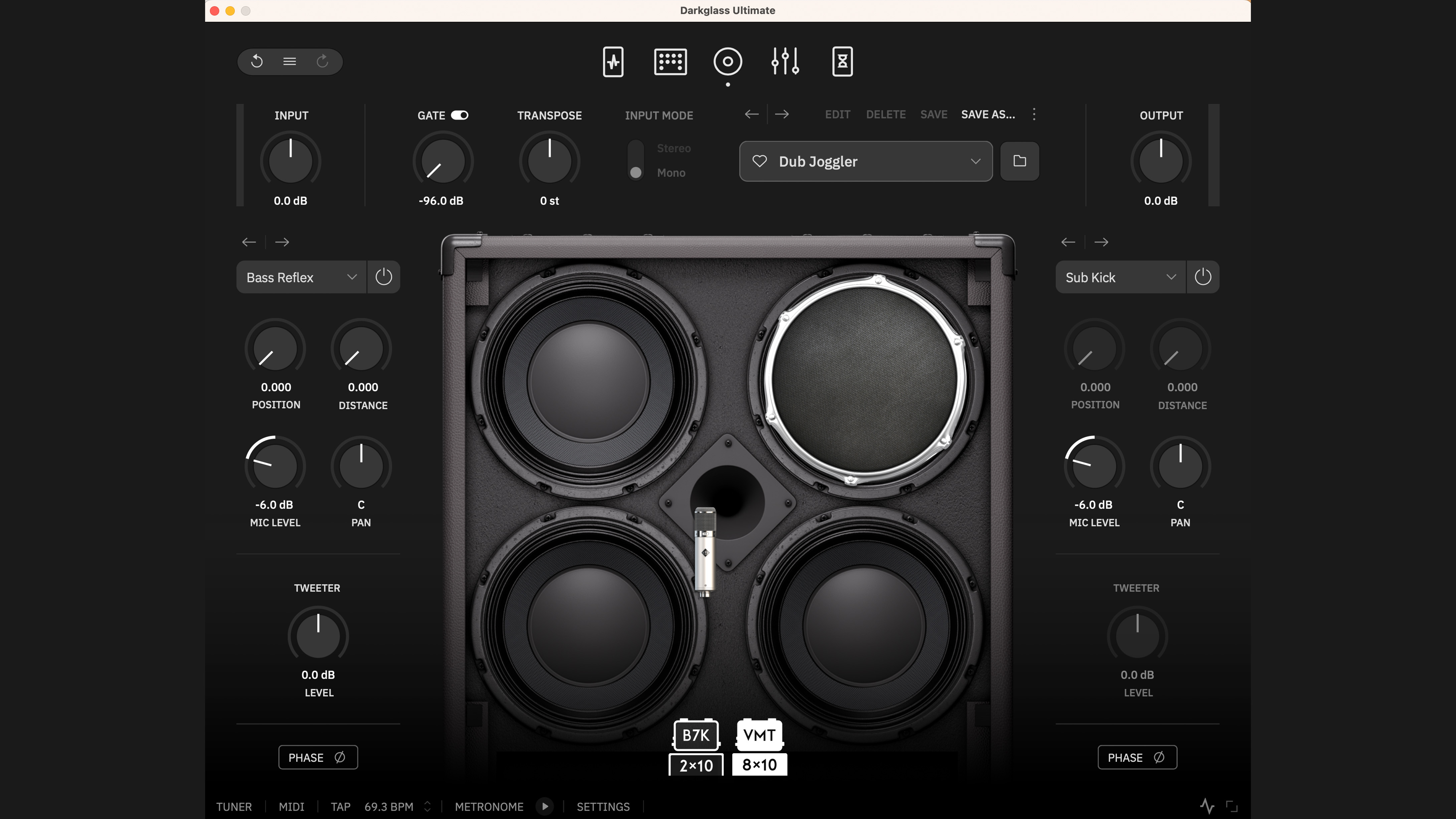Click SAVE AS... preset button
1456x819 pixels.
pos(987,115)
